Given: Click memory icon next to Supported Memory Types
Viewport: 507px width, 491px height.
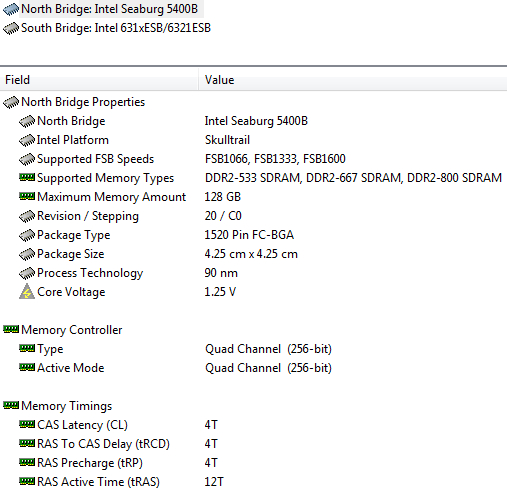Looking at the screenshot, I should [x=27, y=178].
